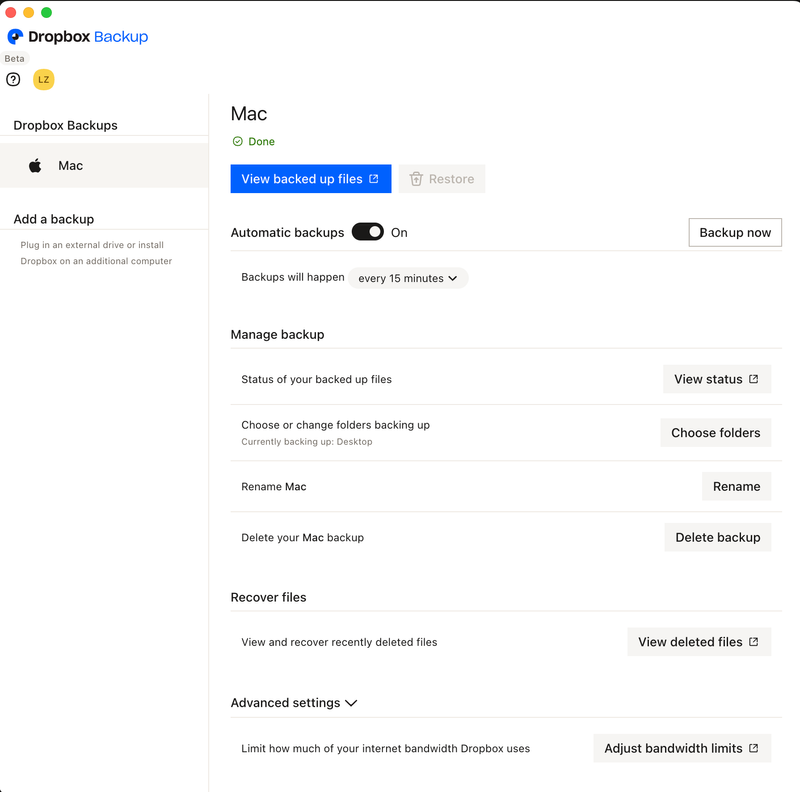Image resolution: width=800 pixels, height=792 pixels.
Task: Click the Restore button
Action: pyautogui.click(x=442, y=179)
